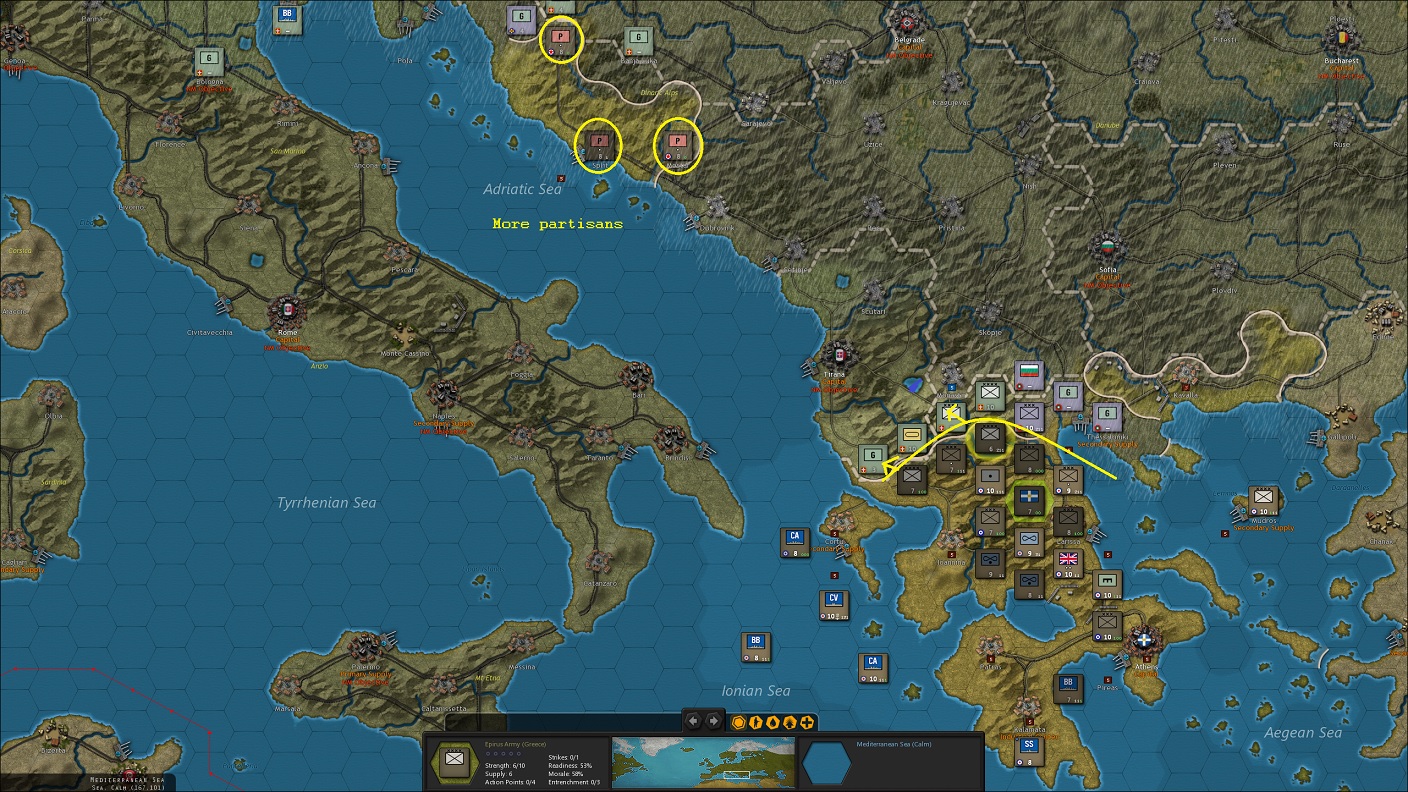Click the plus icon in the orange toolbar
This screenshot has width=1408, height=792.
(807, 722)
